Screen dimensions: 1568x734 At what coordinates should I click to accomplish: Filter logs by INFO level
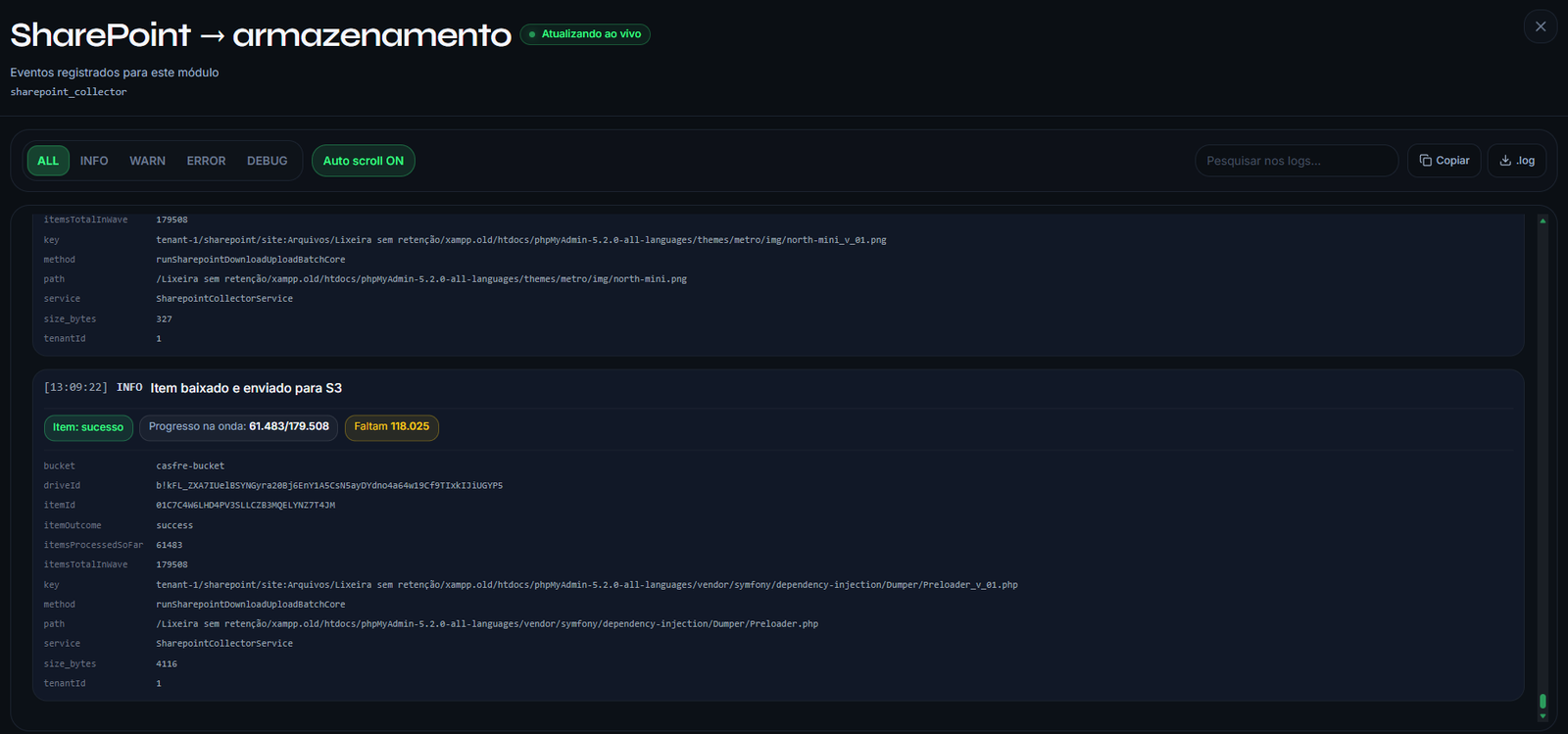coord(94,161)
